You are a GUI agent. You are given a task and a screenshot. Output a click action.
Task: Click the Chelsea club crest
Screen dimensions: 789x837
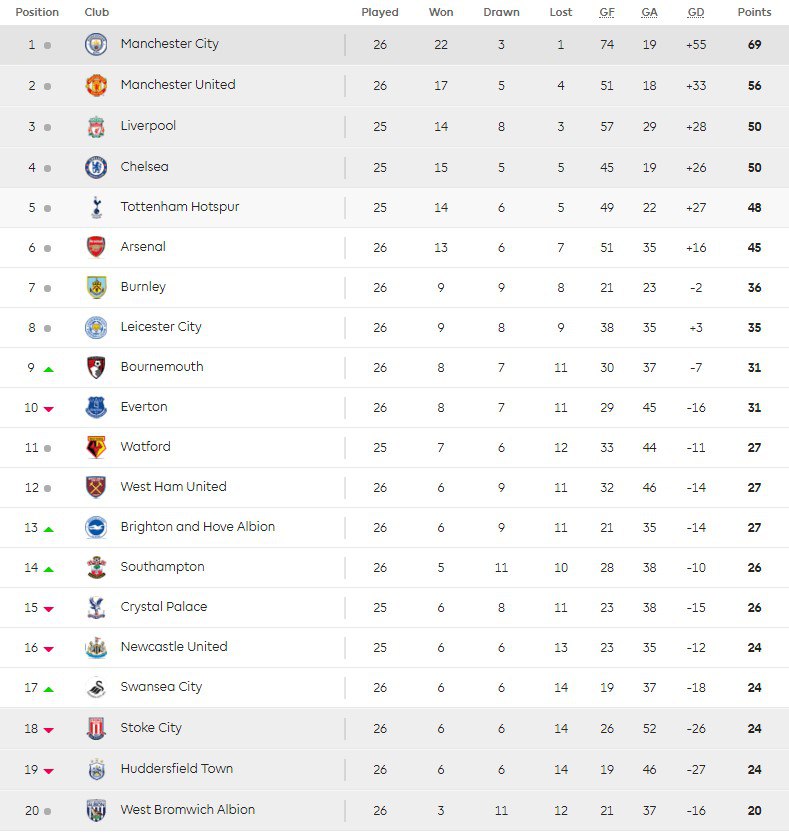(96, 167)
